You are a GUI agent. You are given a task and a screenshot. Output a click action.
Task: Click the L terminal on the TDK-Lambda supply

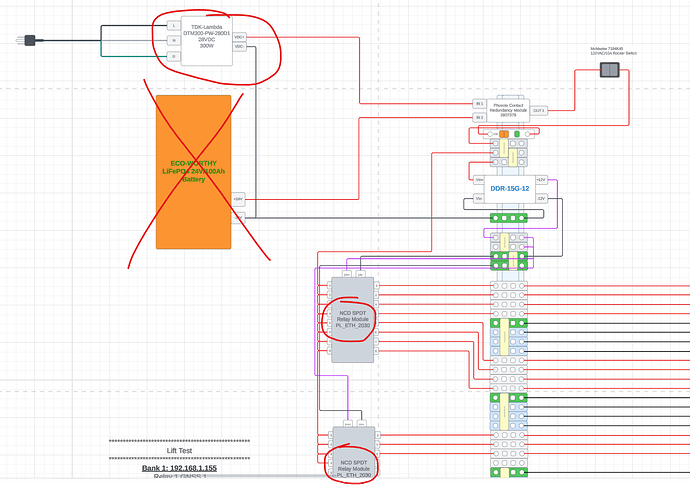173,26
